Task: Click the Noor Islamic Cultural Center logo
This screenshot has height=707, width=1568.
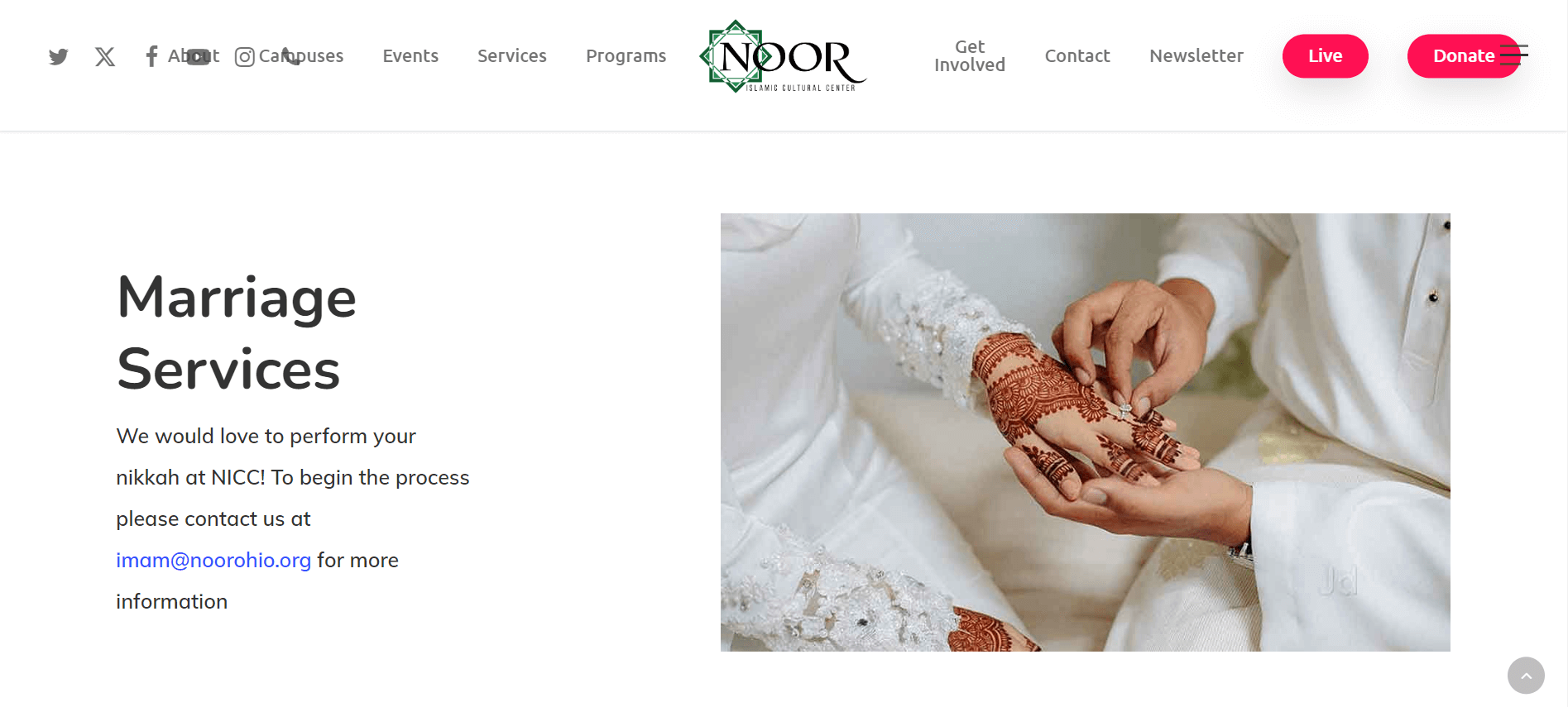Action: coord(783,56)
